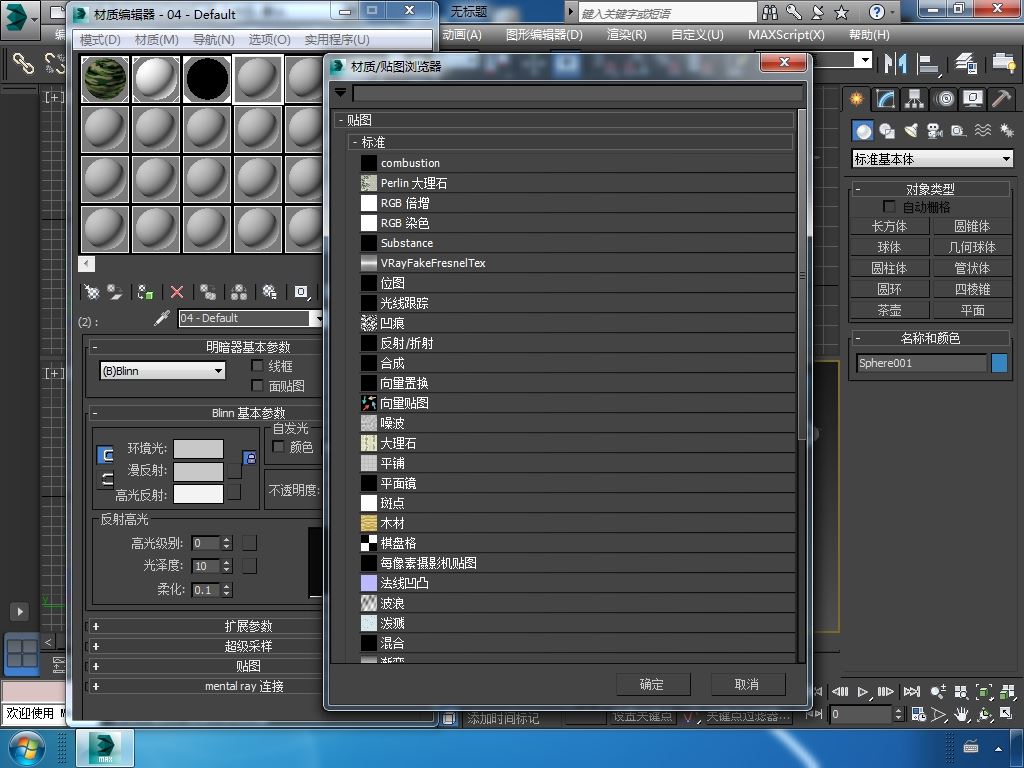1024x768 pixels.
Task: Select the camouflage material sample slot
Action: pos(104,79)
